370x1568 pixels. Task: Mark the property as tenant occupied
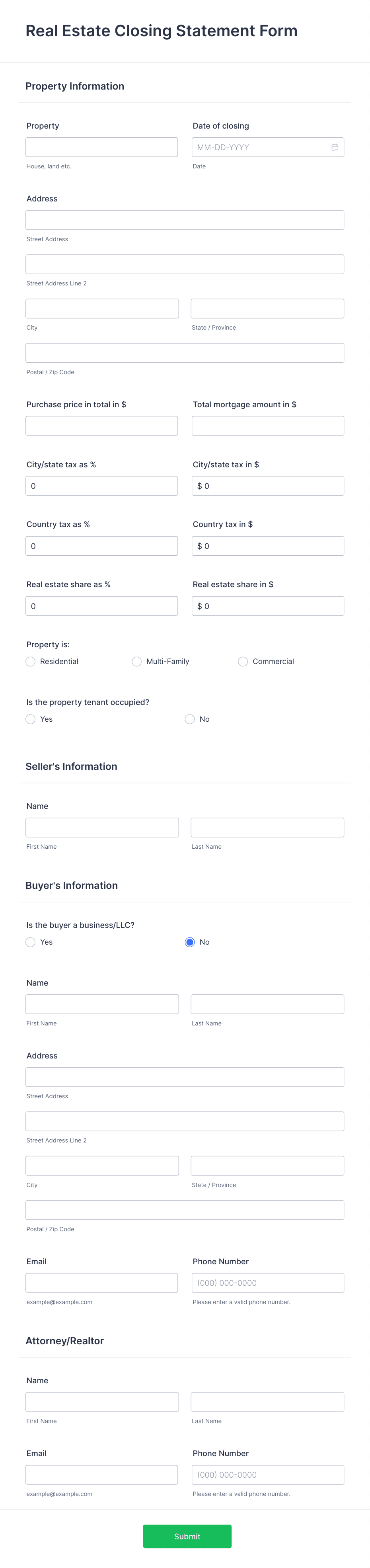click(x=30, y=719)
